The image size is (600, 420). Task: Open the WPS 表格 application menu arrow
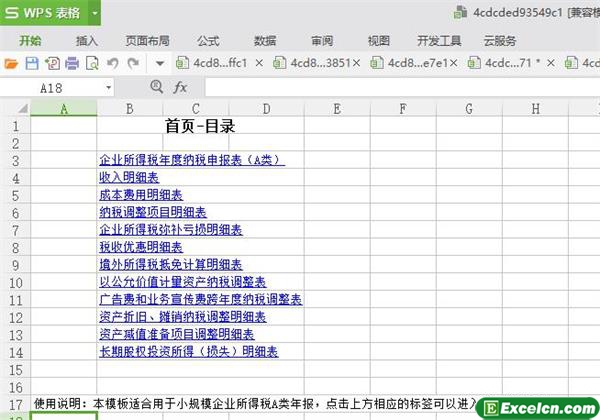(95, 13)
